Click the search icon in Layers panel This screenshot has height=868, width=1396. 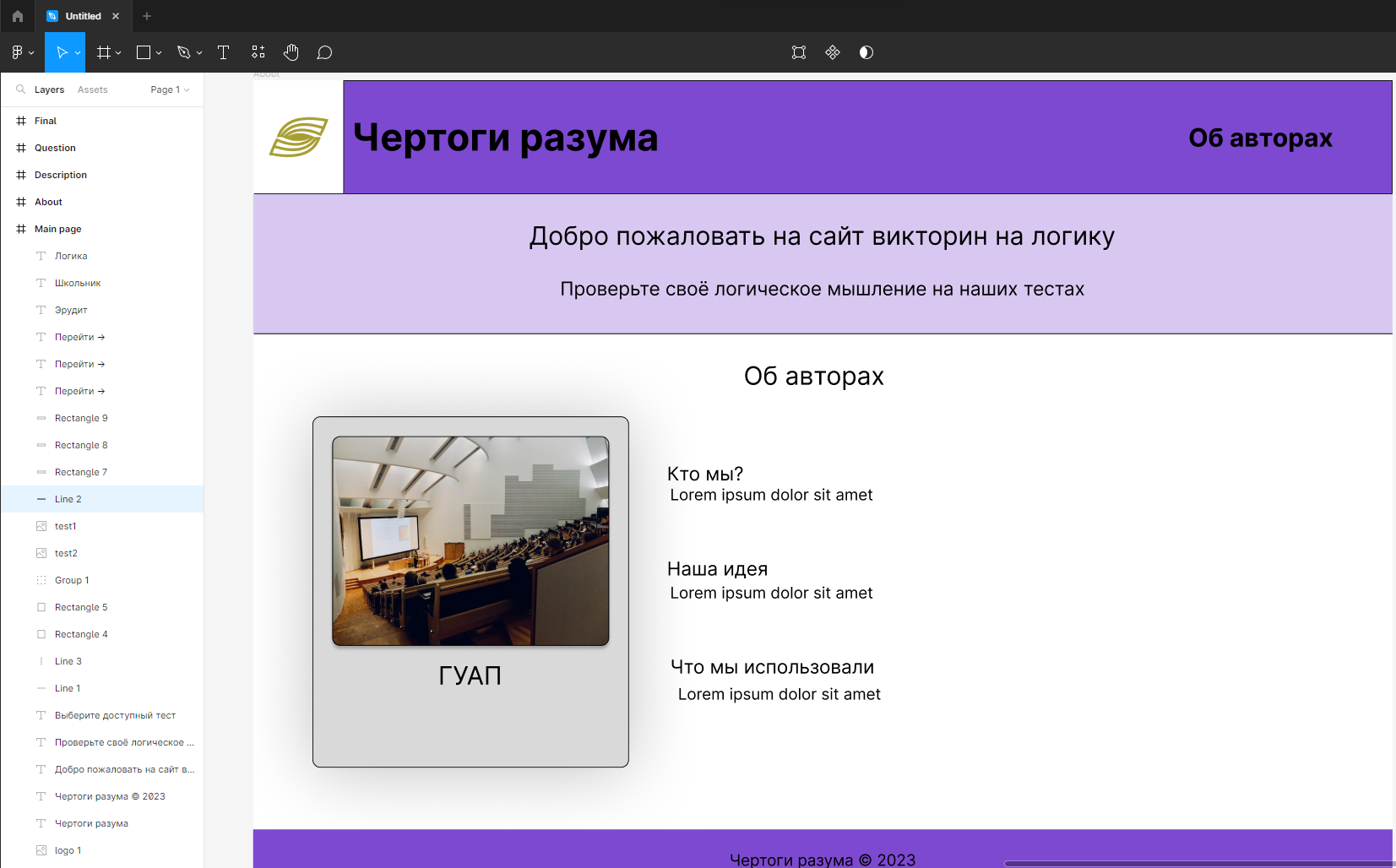click(x=21, y=90)
